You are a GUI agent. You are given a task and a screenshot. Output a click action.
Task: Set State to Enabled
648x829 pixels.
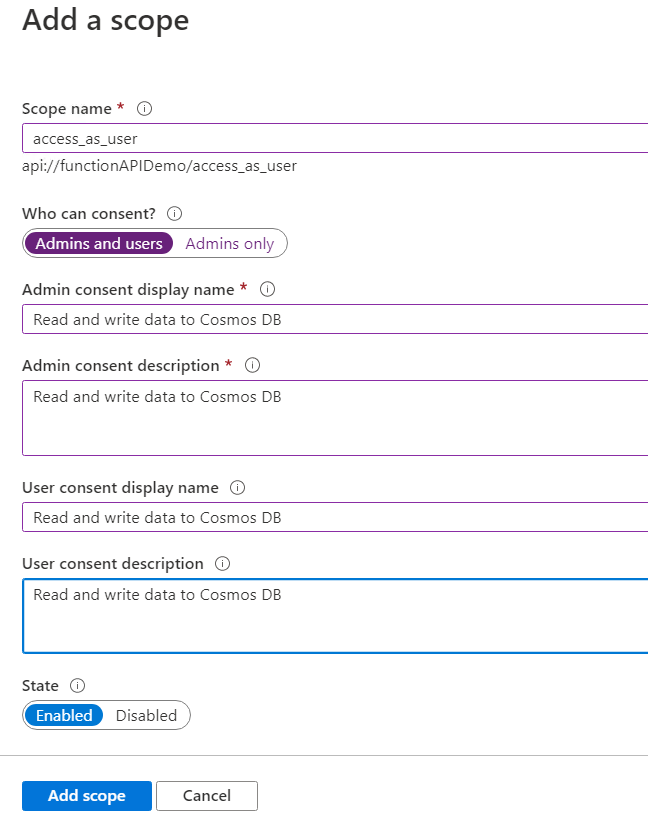point(64,715)
